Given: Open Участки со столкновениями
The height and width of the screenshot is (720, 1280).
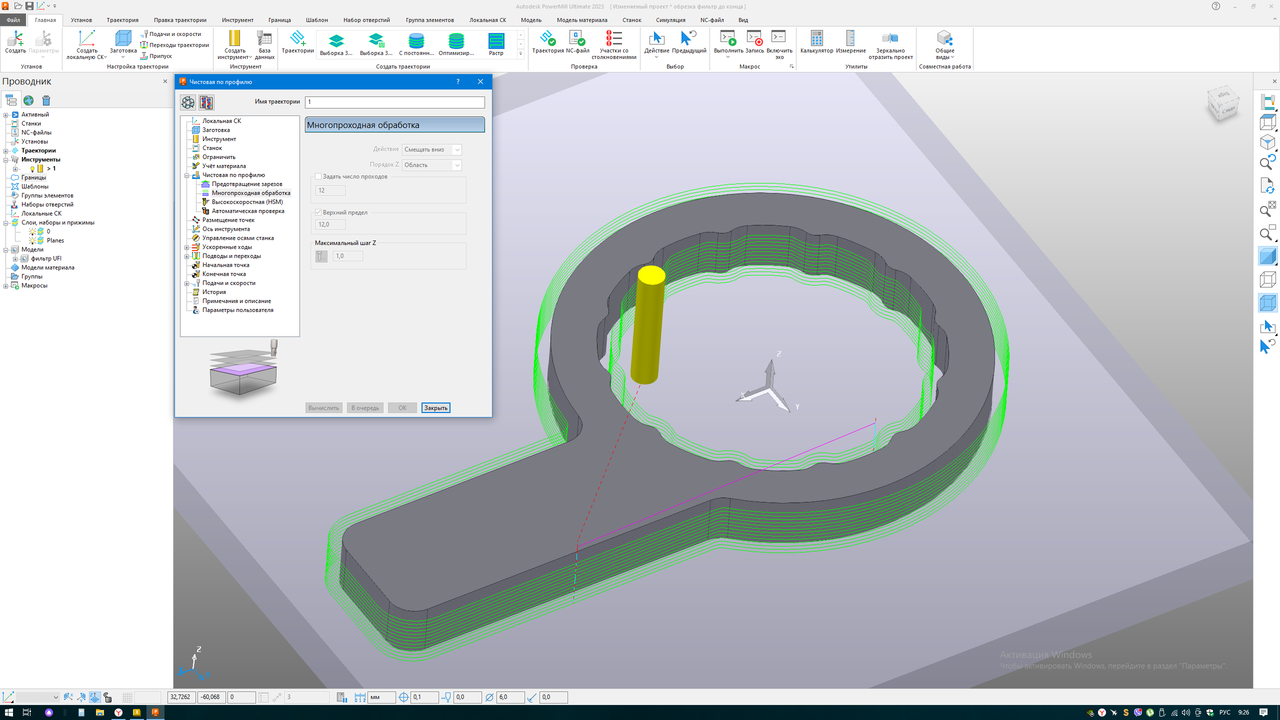Looking at the screenshot, I should click(614, 45).
